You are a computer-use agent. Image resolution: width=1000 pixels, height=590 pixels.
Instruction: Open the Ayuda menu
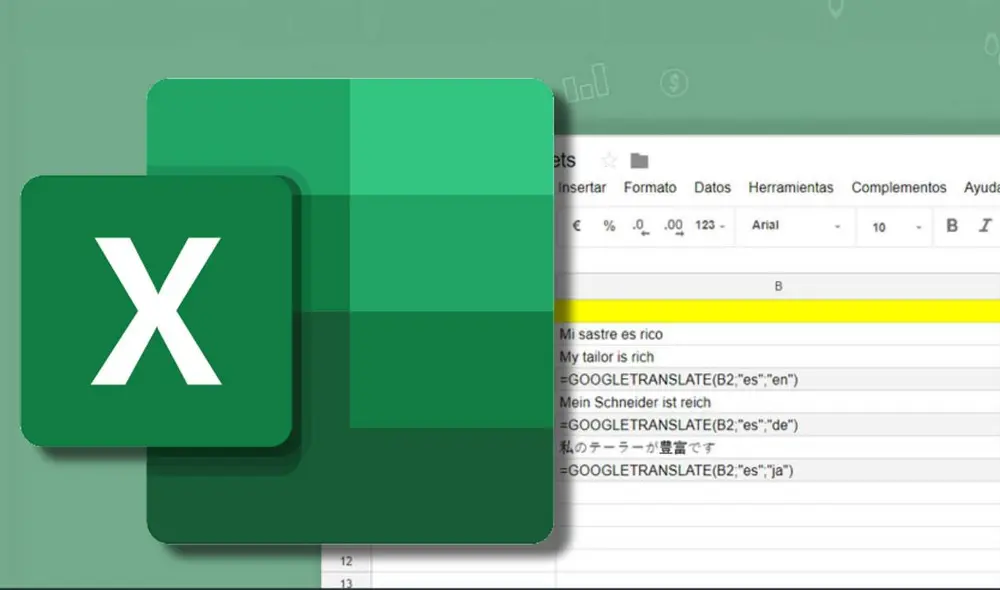[979, 187]
